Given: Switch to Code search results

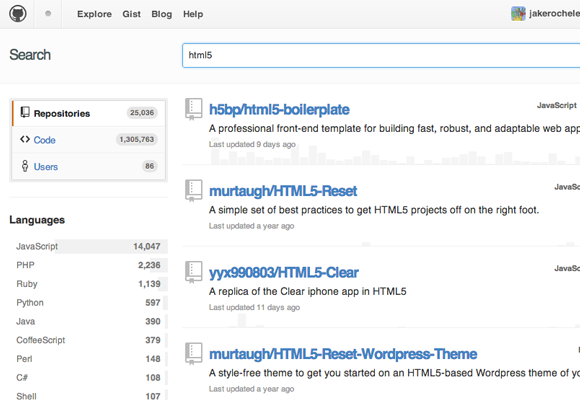Looking at the screenshot, I should coord(88,140).
